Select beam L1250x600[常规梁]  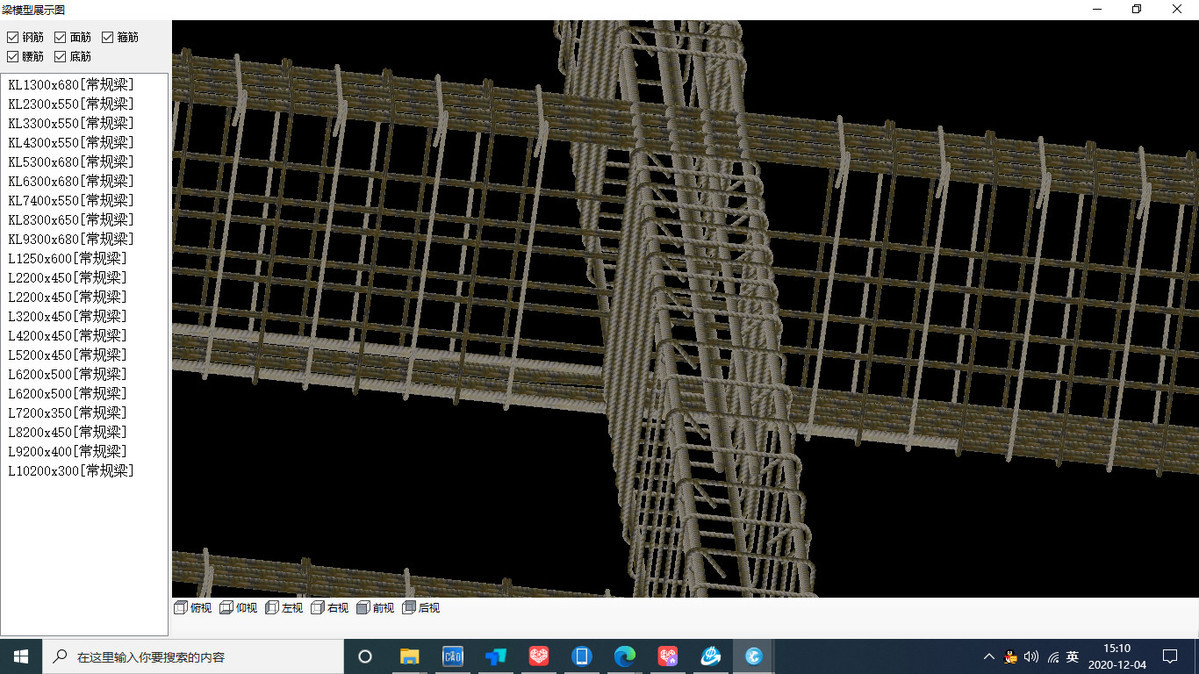point(67,258)
